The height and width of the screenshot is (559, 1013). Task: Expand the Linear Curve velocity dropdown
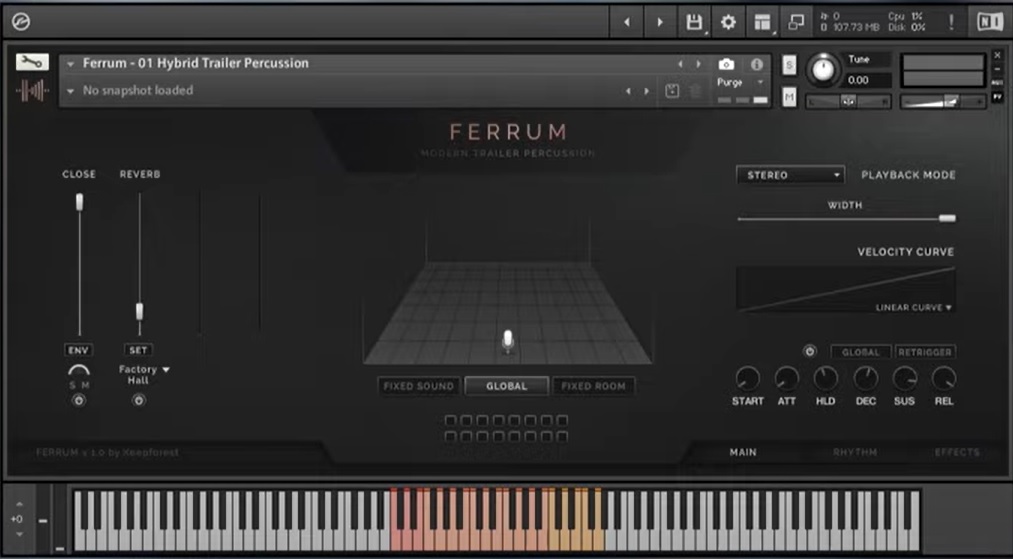click(x=914, y=308)
